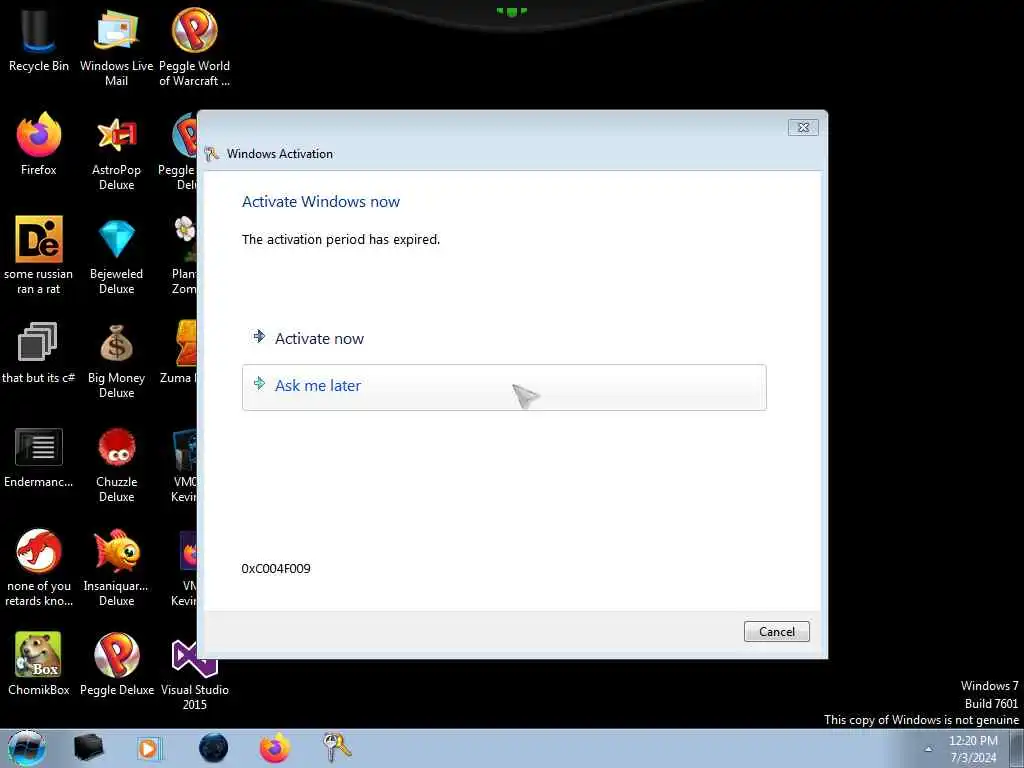The image size is (1024, 768).
Task: Select the Bejeweled Deluxe gem icon
Action: (116, 255)
